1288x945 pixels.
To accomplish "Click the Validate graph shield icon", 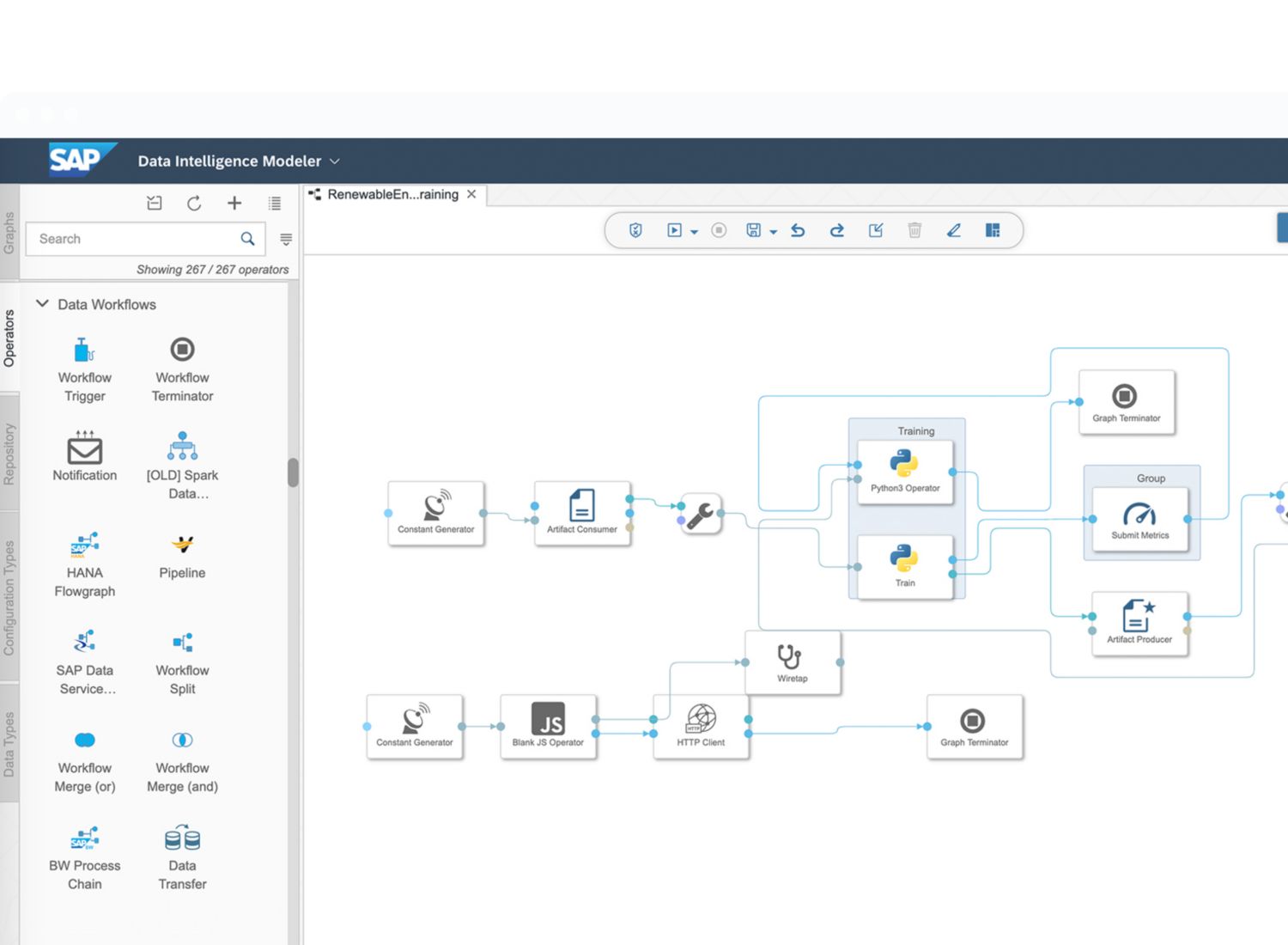I will (x=635, y=230).
